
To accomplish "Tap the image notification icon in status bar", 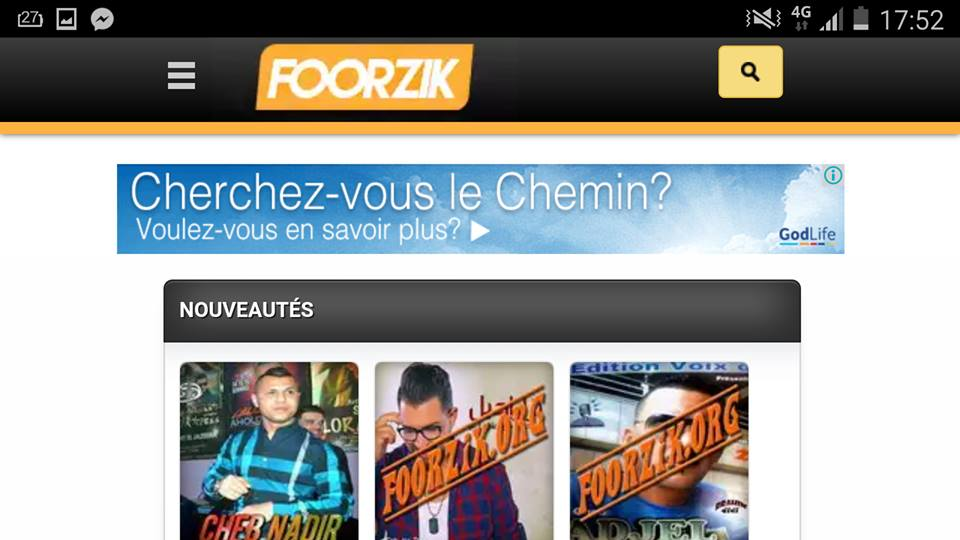I will tap(66, 19).
